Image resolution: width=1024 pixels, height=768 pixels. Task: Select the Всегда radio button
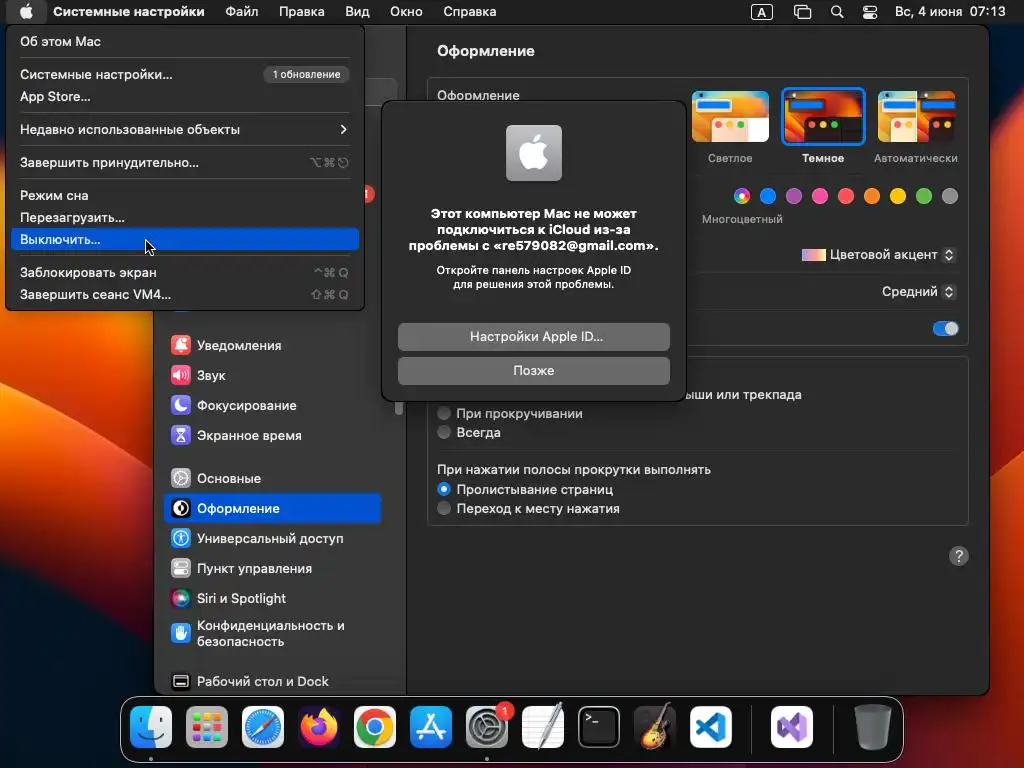(444, 432)
